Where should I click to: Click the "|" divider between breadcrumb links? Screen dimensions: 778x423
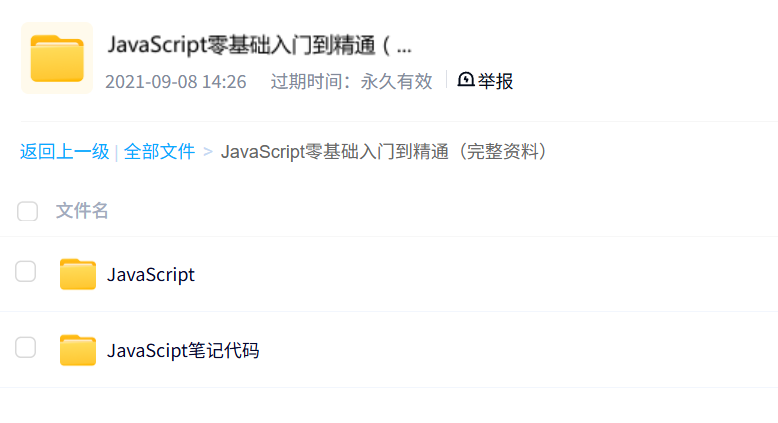(117, 153)
